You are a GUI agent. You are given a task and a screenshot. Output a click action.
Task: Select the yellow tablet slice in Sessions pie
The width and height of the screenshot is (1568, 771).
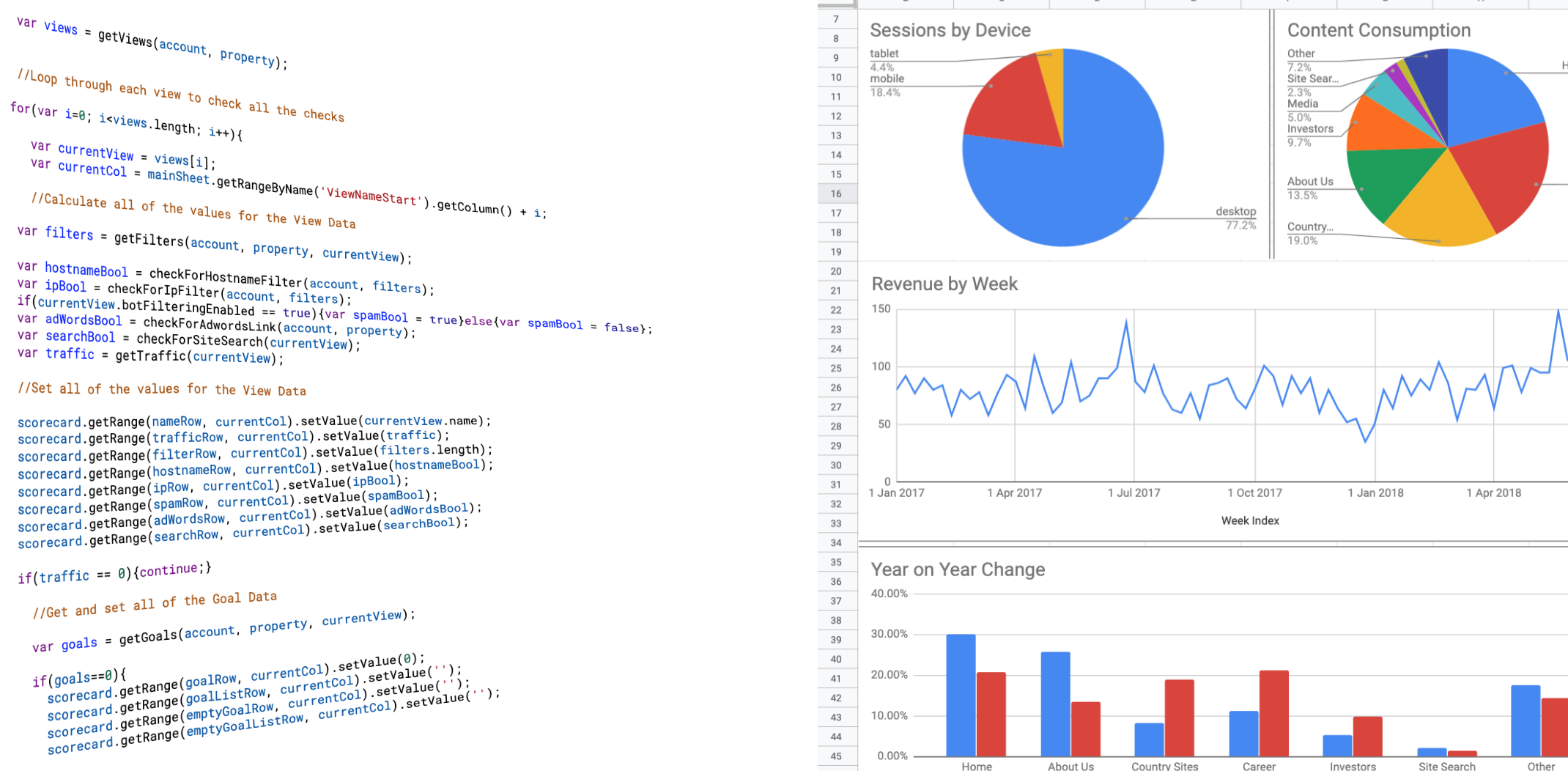point(1052,81)
